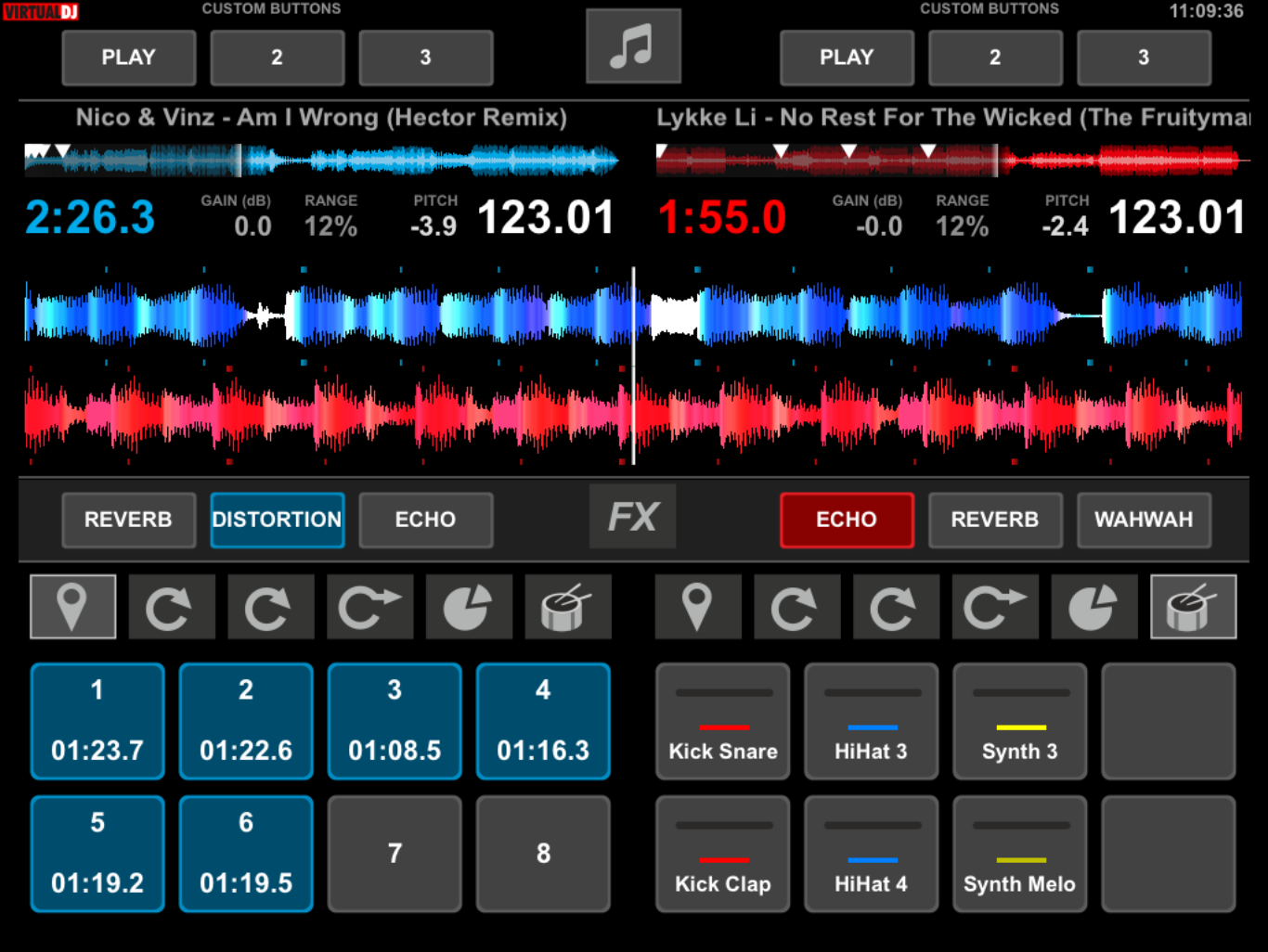Select left deck slicer pie icon

(x=469, y=607)
